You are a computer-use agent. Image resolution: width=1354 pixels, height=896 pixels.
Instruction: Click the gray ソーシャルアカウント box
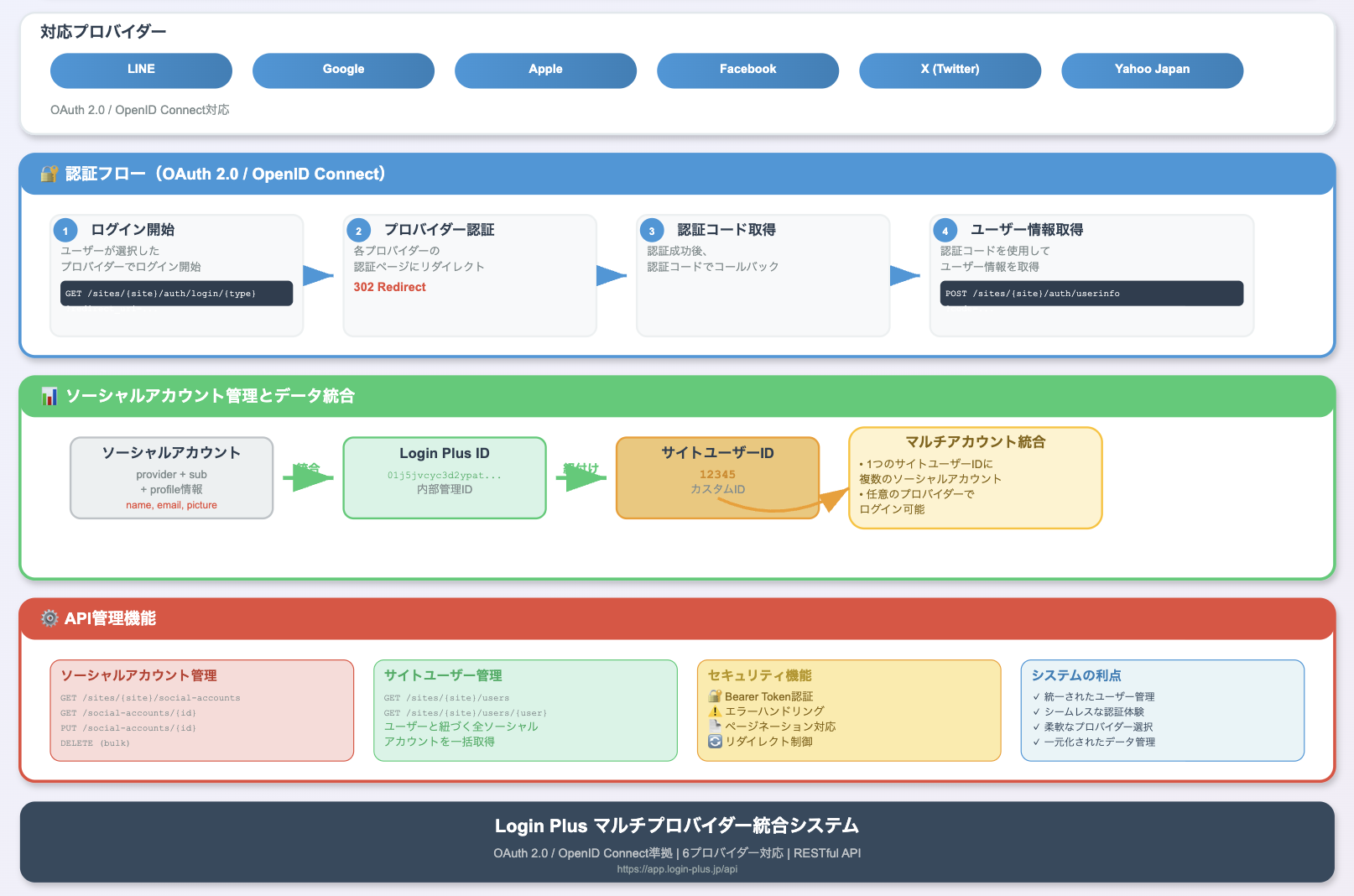(172, 477)
